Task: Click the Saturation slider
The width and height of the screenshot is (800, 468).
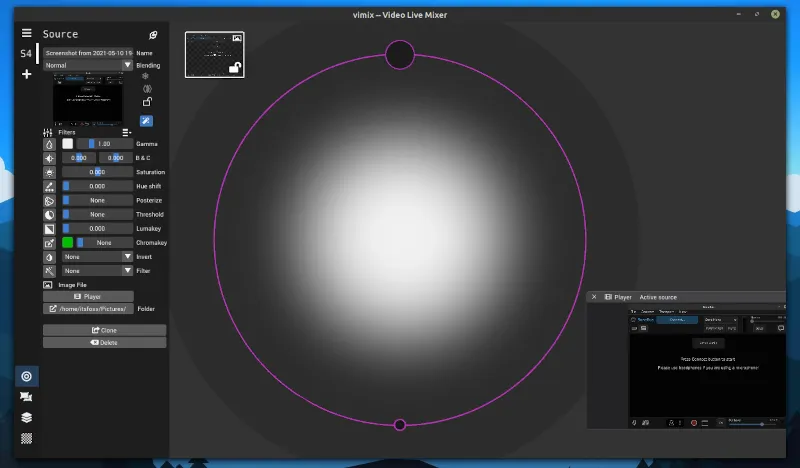Action: [x=97, y=172]
